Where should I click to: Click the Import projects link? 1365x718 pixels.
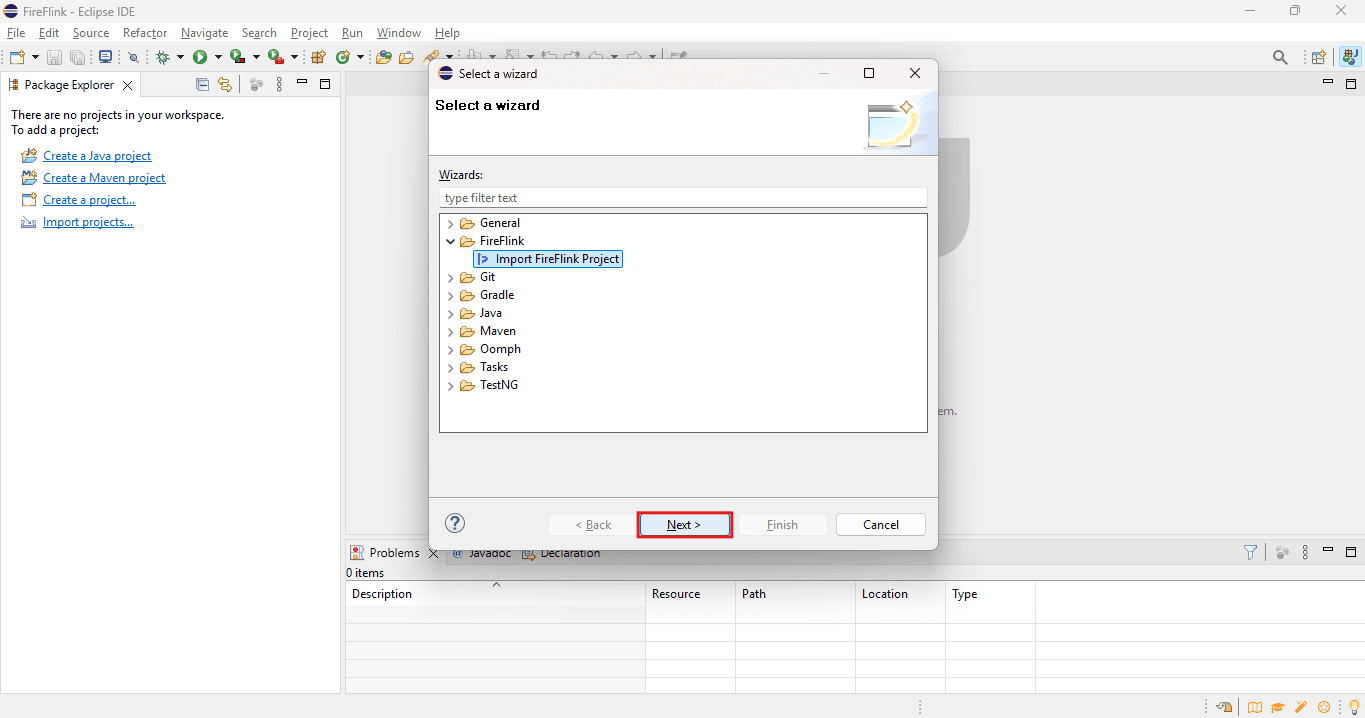point(88,222)
